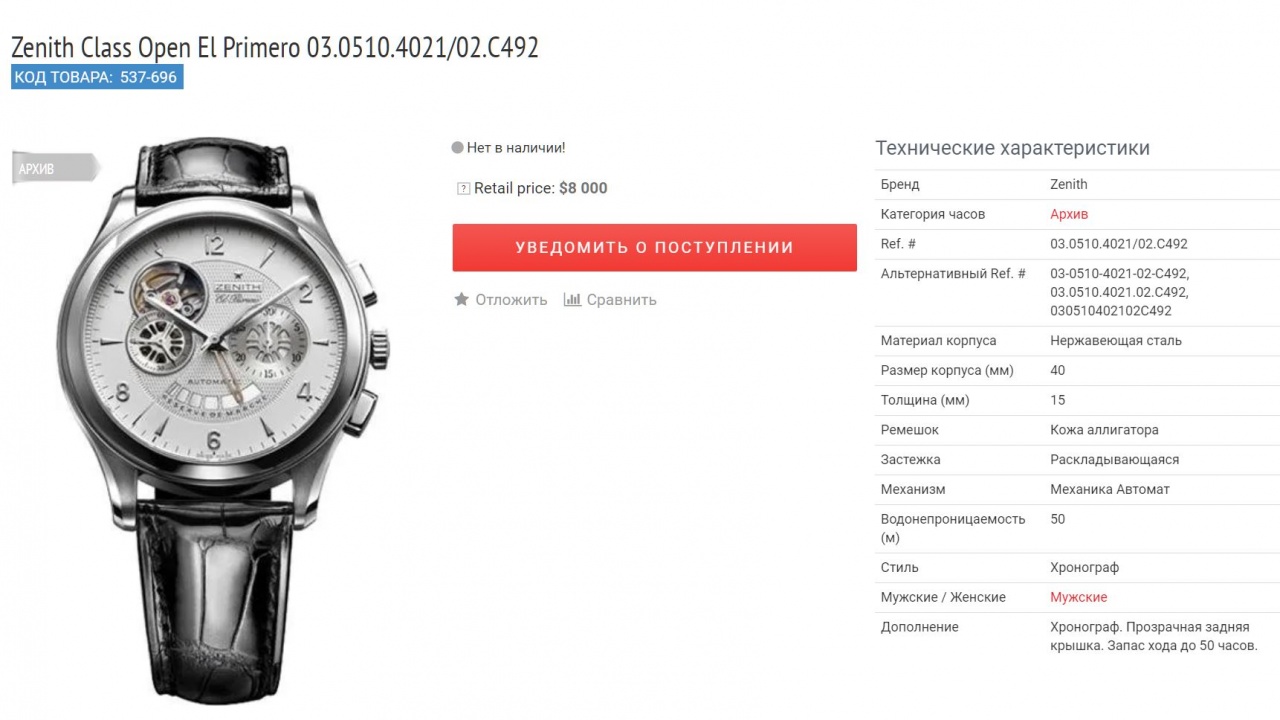Click the Отложить link text

tap(511, 299)
